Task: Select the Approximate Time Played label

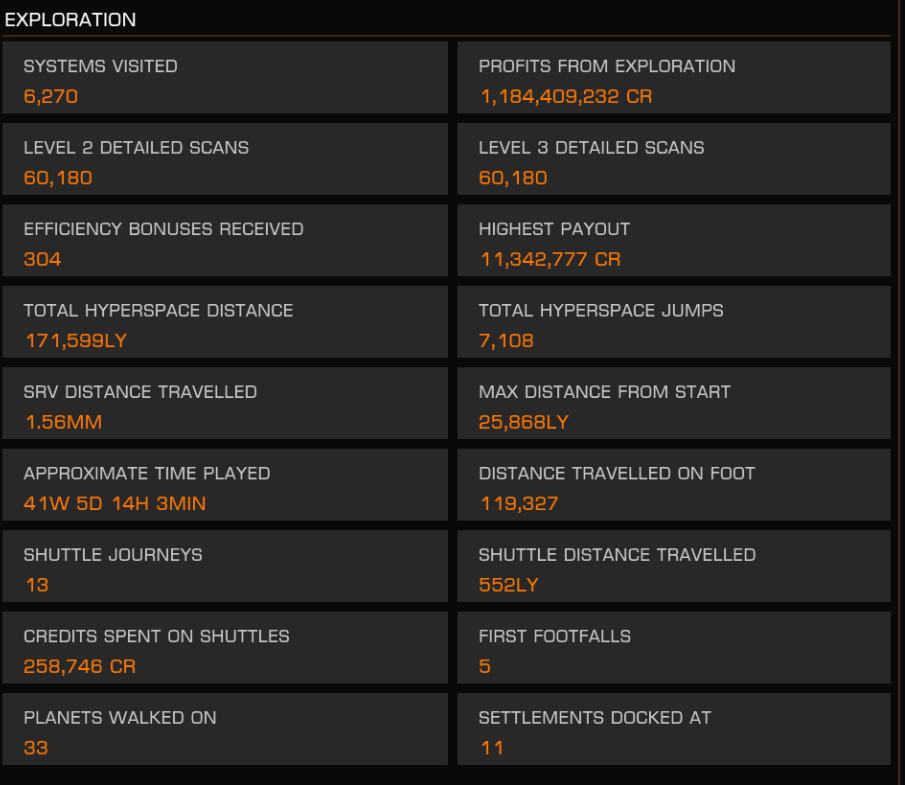Action: tap(147, 473)
